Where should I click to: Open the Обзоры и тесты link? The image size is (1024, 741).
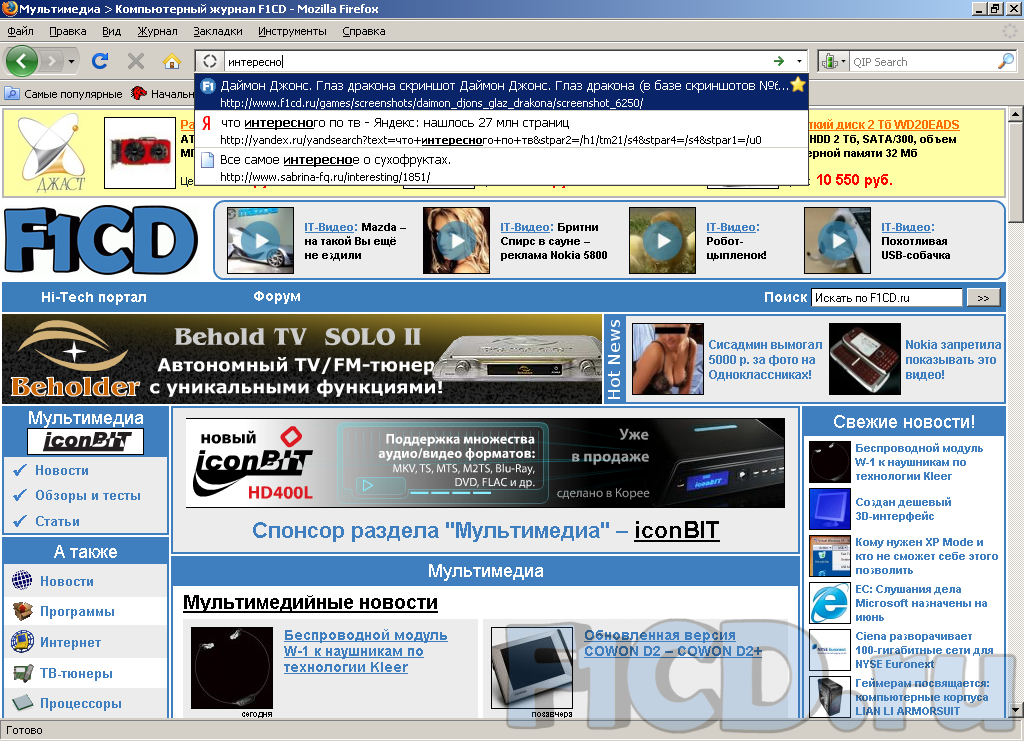[88, 496]
